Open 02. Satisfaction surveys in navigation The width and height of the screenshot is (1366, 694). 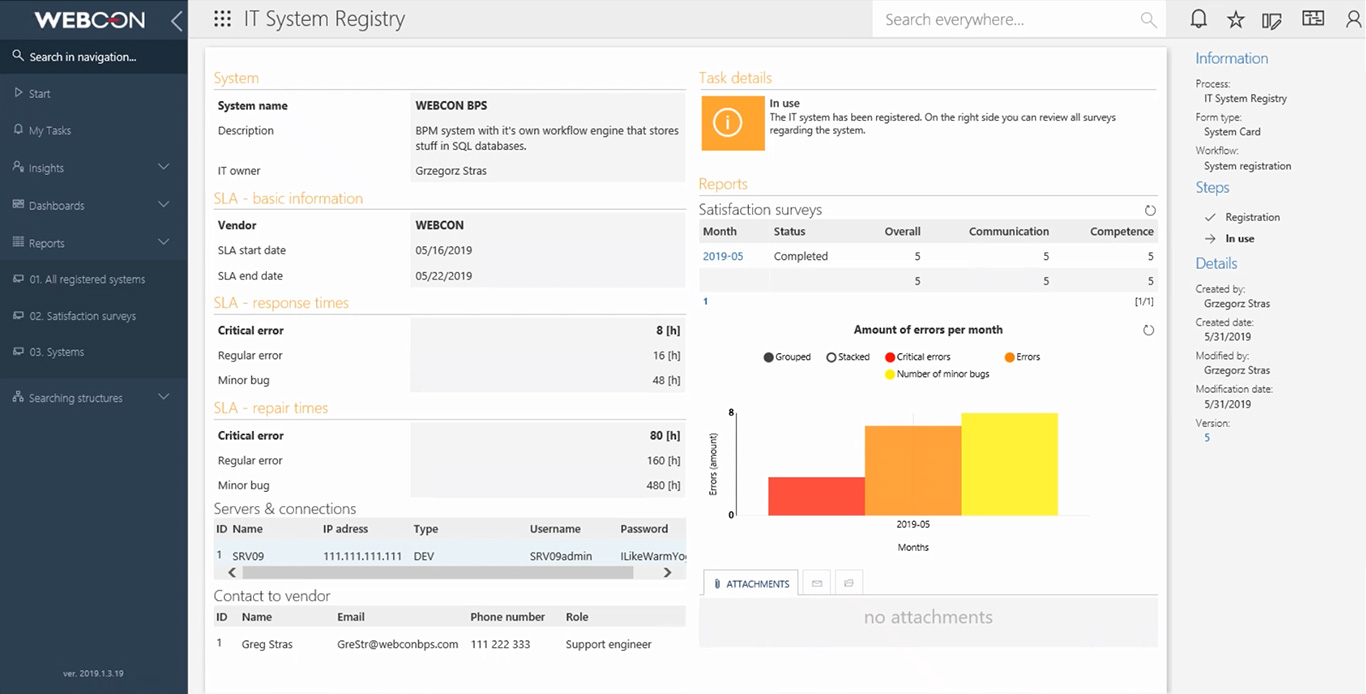(x=82, y=316)
